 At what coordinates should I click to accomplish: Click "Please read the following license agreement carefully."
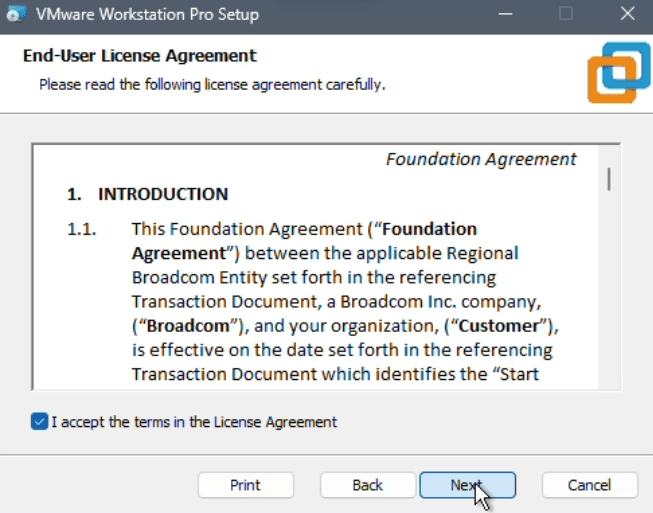(212, 85)
